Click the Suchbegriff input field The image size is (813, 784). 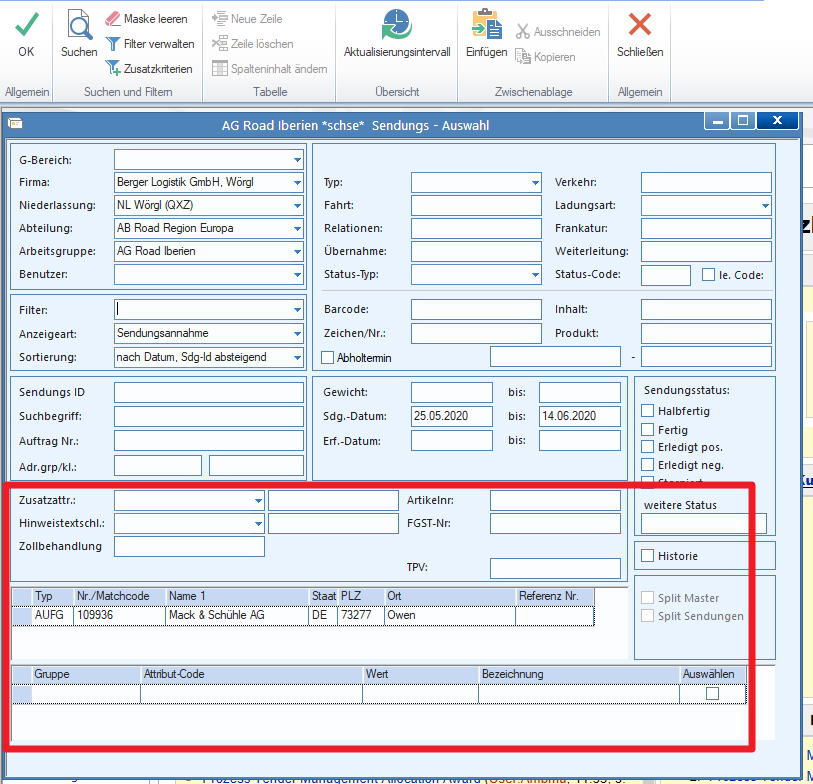coord(209,416)
